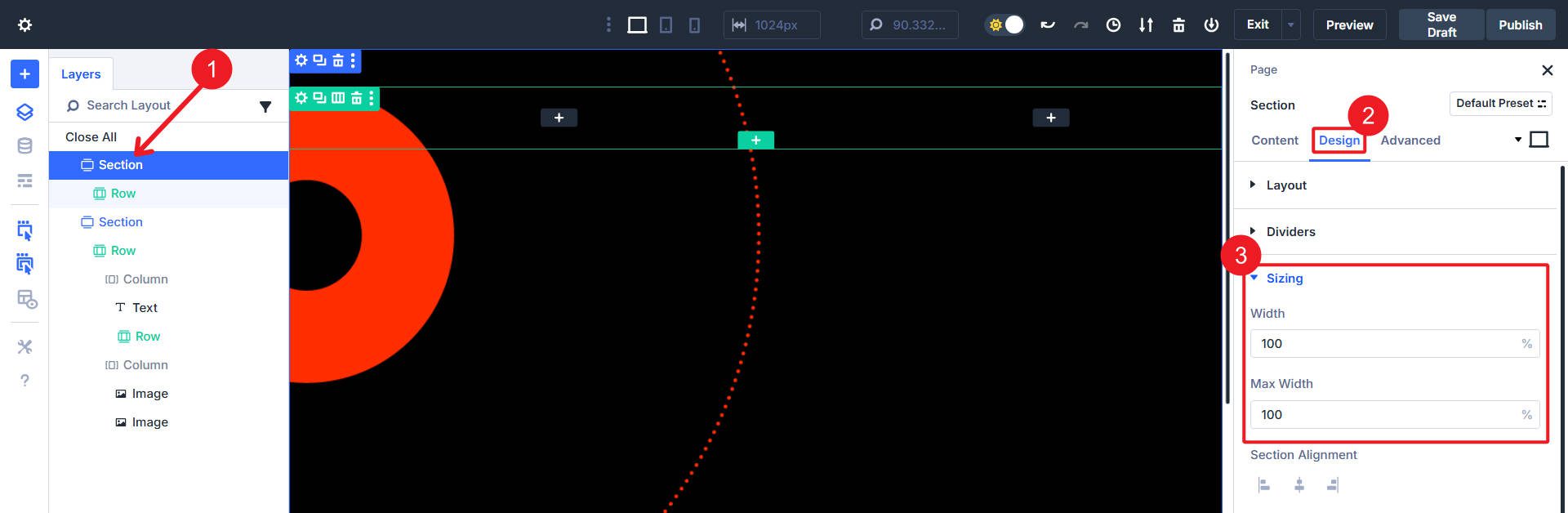
Task: Expand the Dividers settings group
Action: (x=1290, y=232)
